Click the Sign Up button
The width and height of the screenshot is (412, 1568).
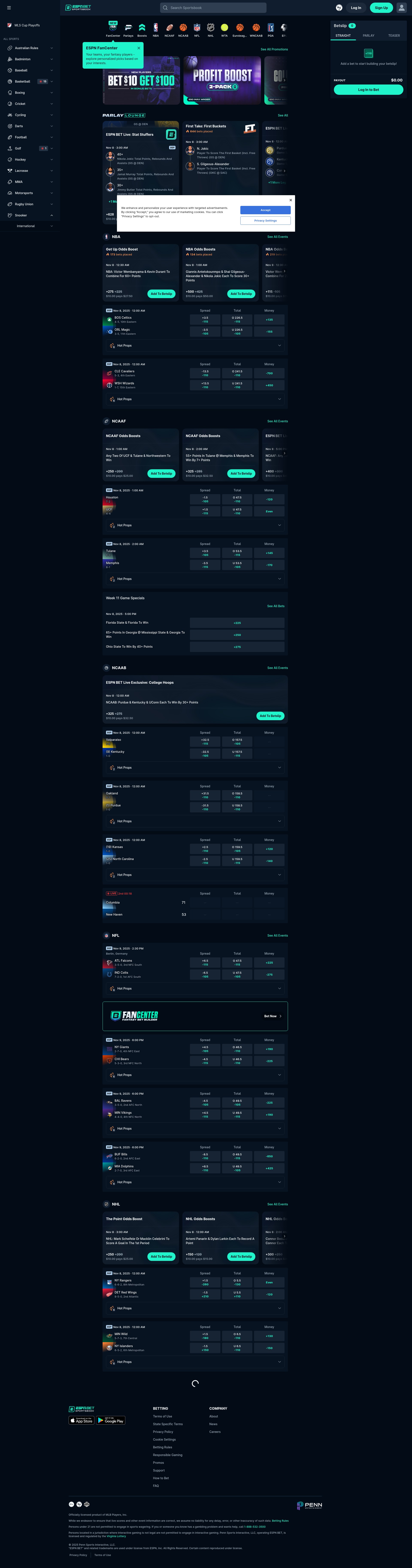pos(382,8)
